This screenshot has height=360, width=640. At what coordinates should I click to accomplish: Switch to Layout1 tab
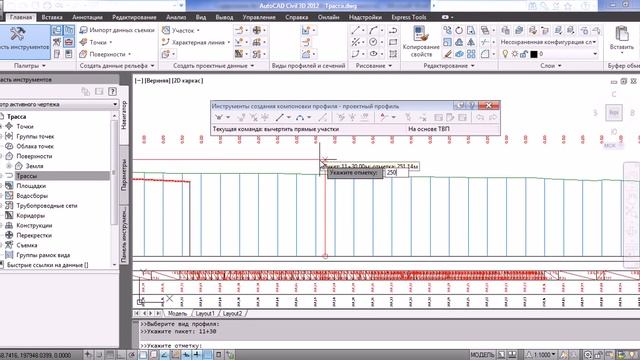[205, 313]
